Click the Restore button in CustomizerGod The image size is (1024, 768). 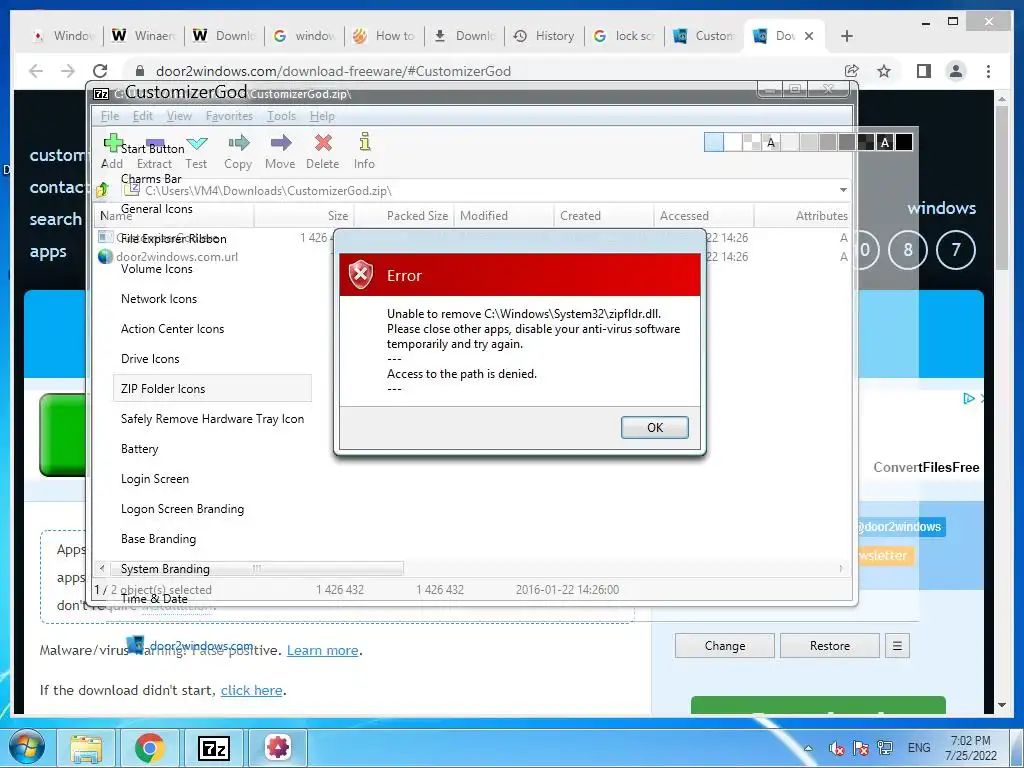click(830, 646)
